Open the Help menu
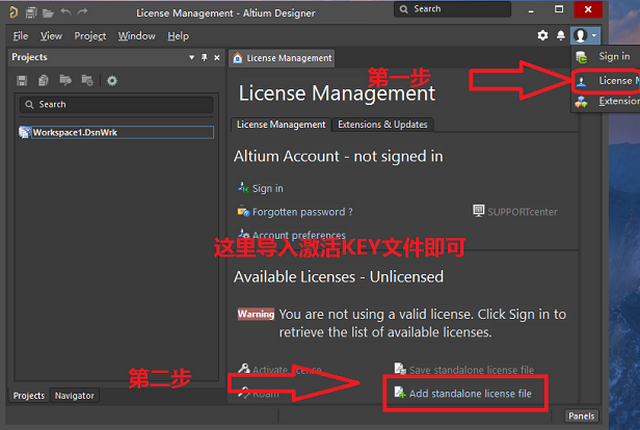The image size is (640, 430). pos(178,36)
